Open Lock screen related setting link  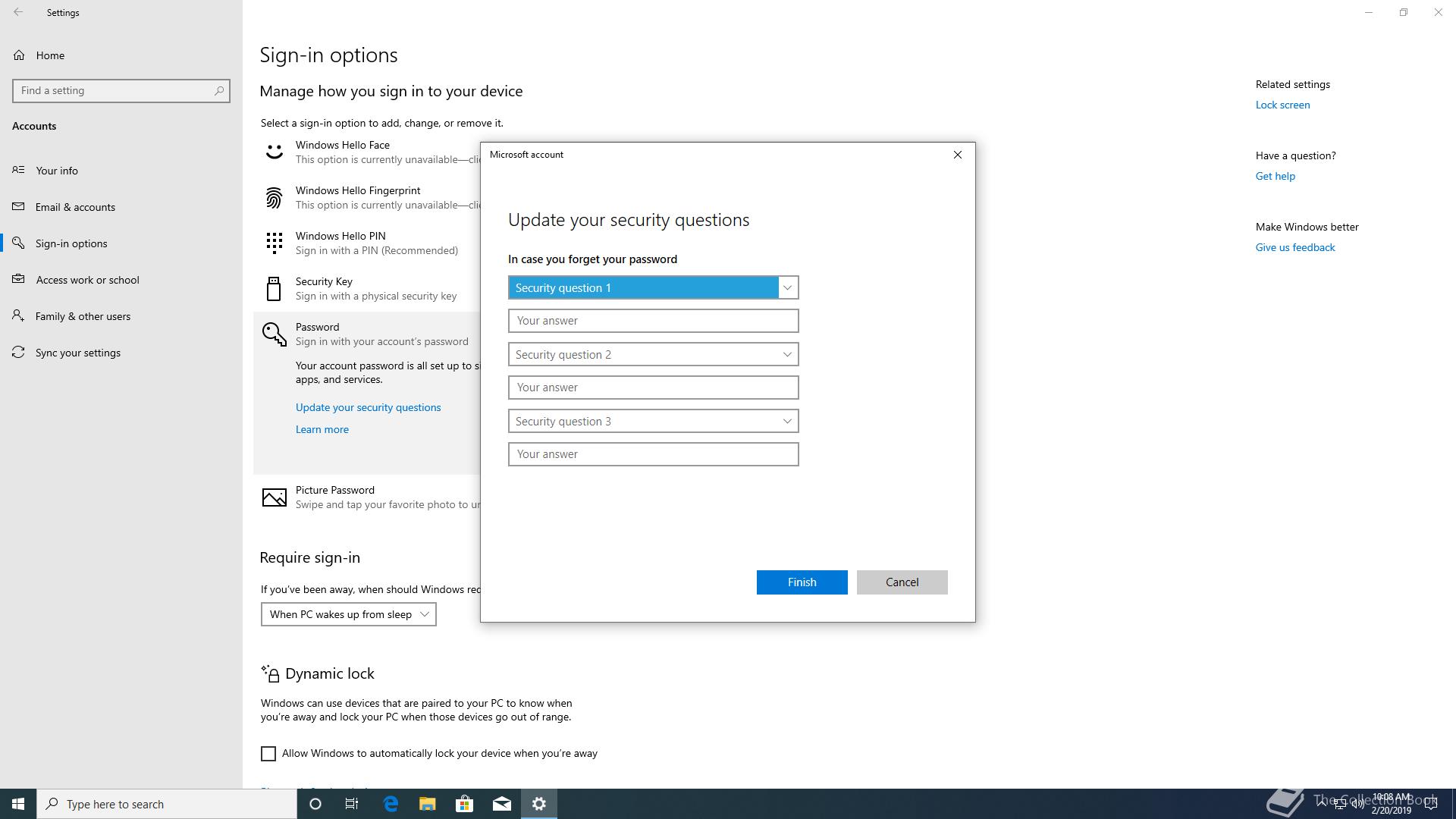1282,105
